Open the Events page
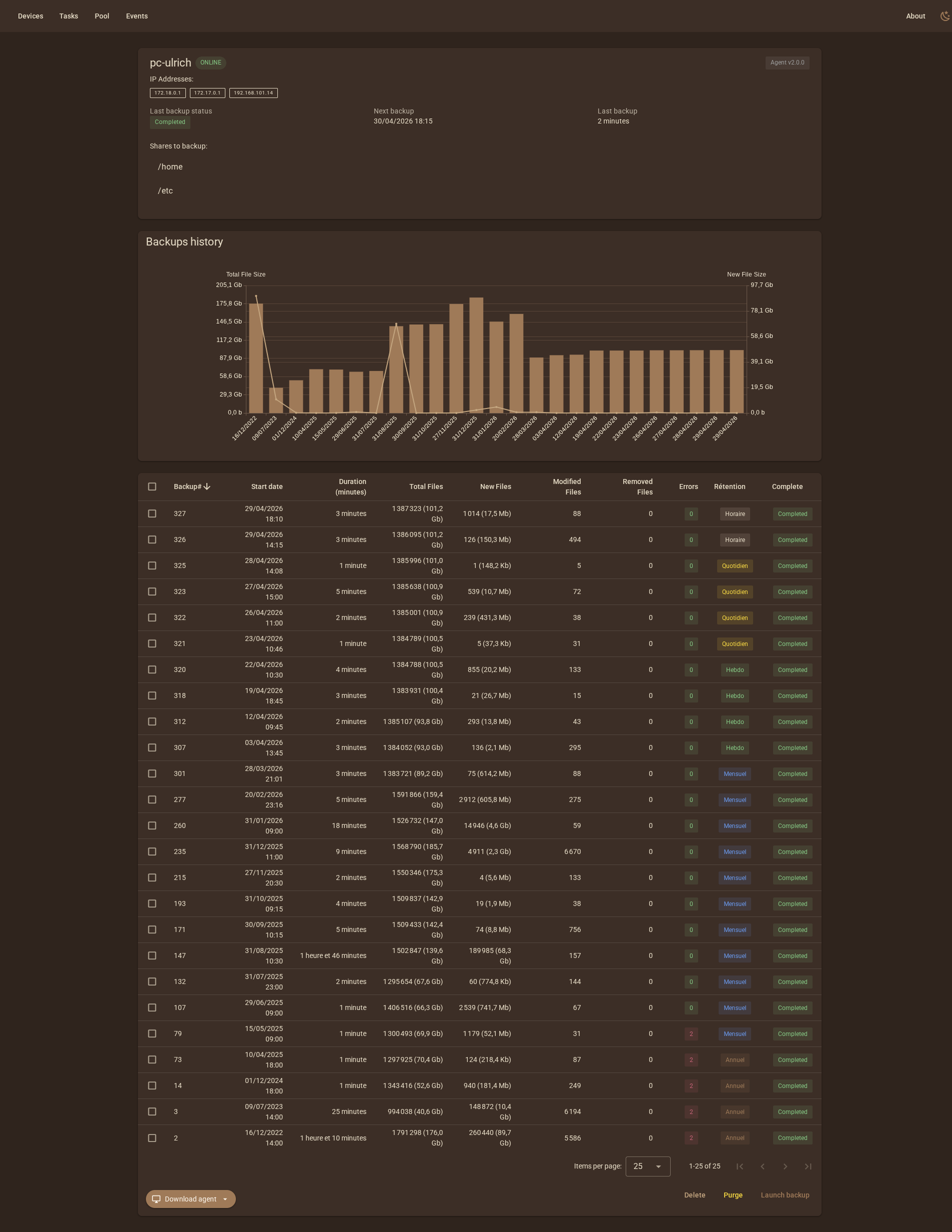Screen dimensions: 952x1232 [x=137, y=16]
